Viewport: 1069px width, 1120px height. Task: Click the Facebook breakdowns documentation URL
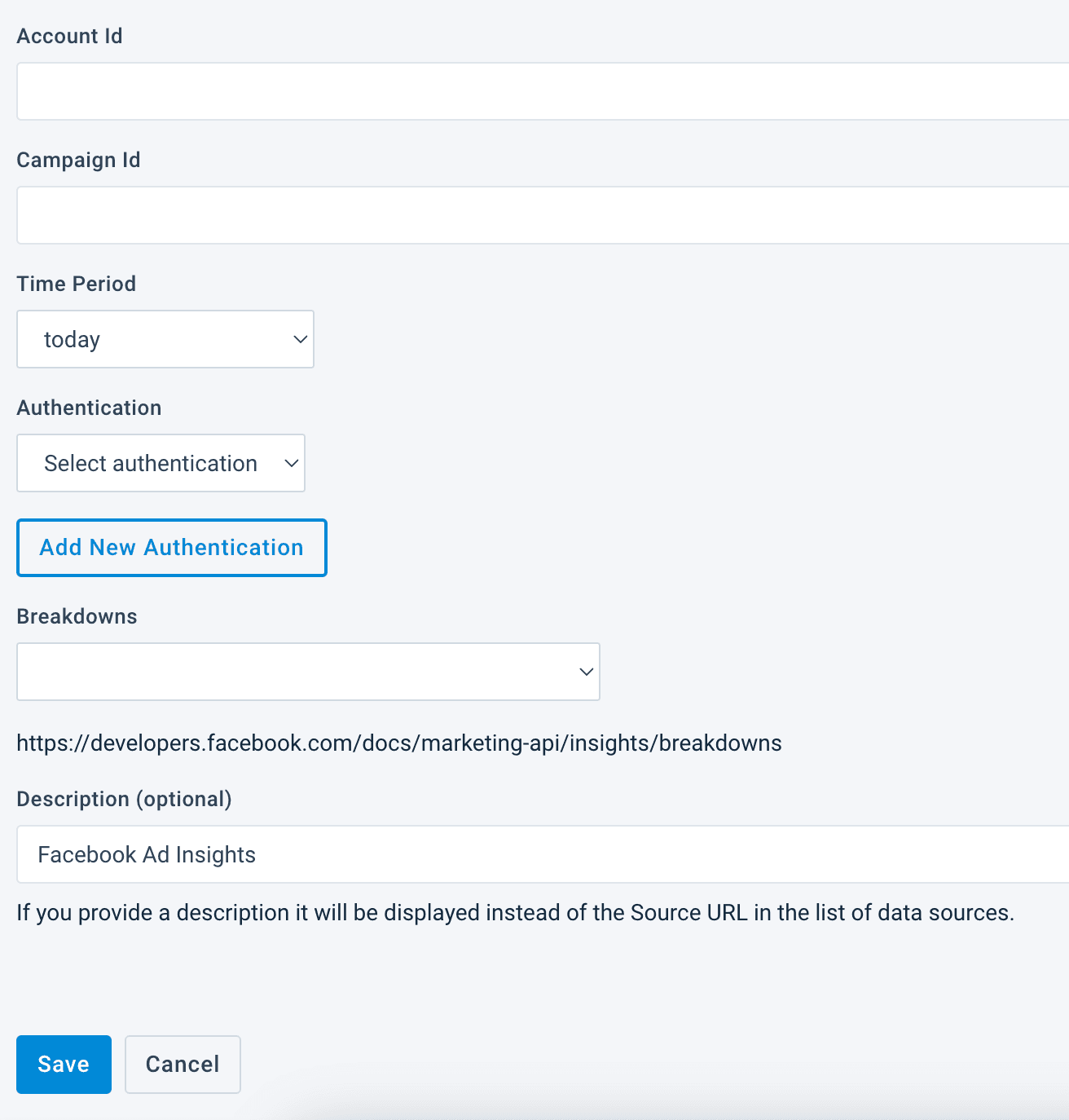[x=399, y=743]
